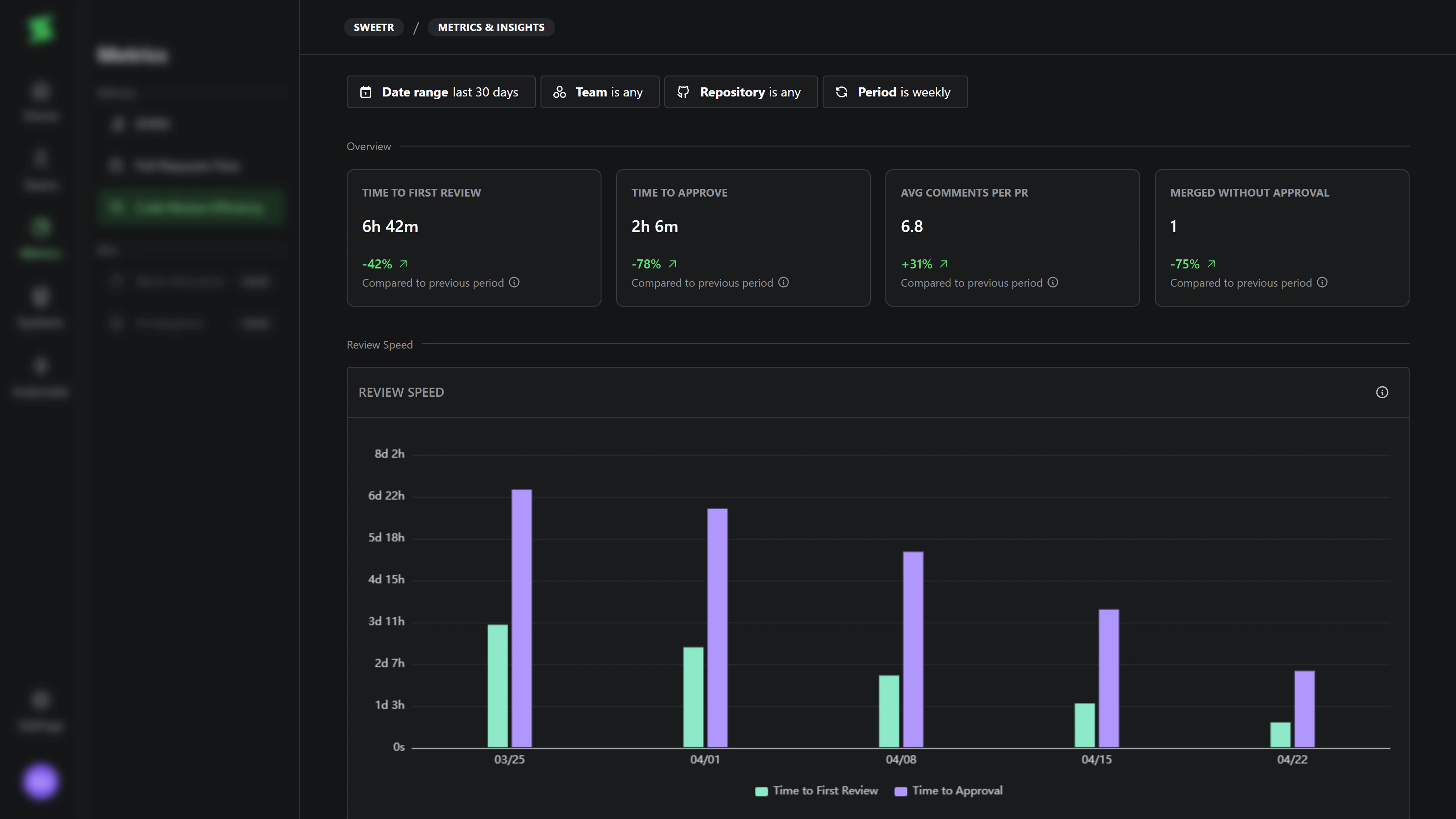Click the Sweetr logo icon
This screenshot has height=819, width=1456.
(40, 28)
